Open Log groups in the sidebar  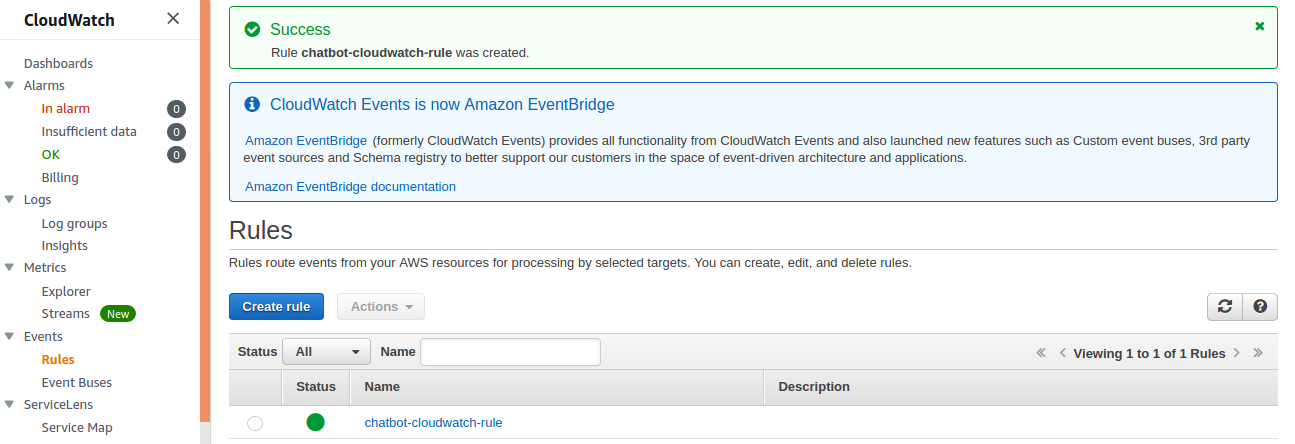(x=74, y=223)
